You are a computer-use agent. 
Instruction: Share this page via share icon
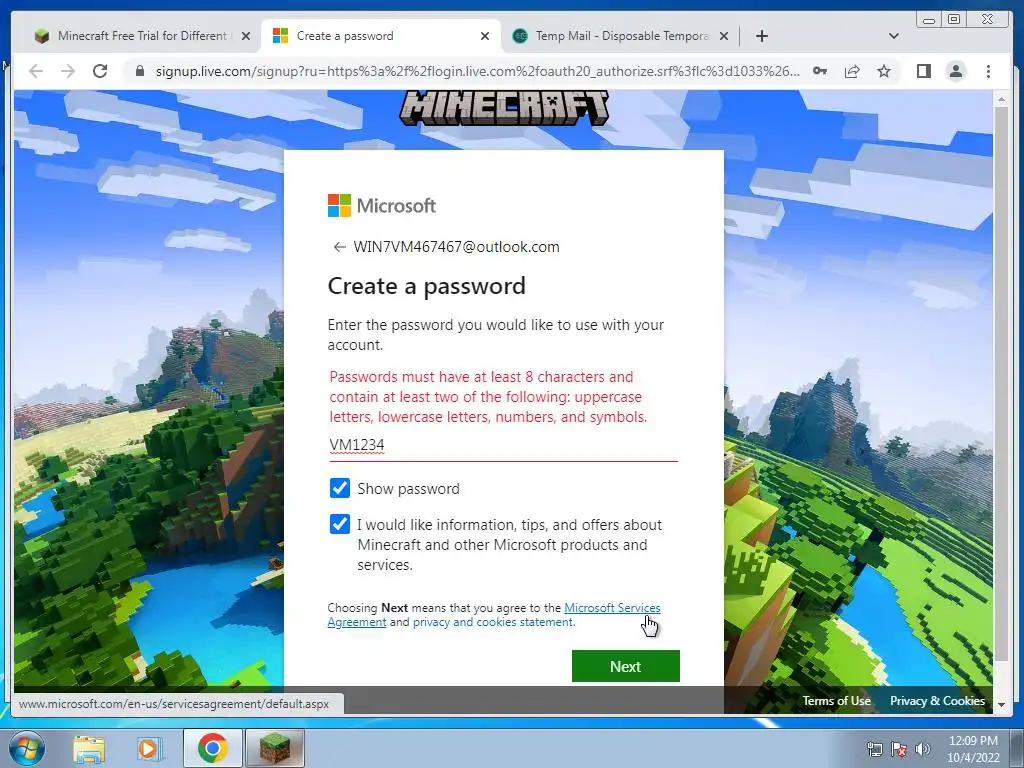(852, 71)
